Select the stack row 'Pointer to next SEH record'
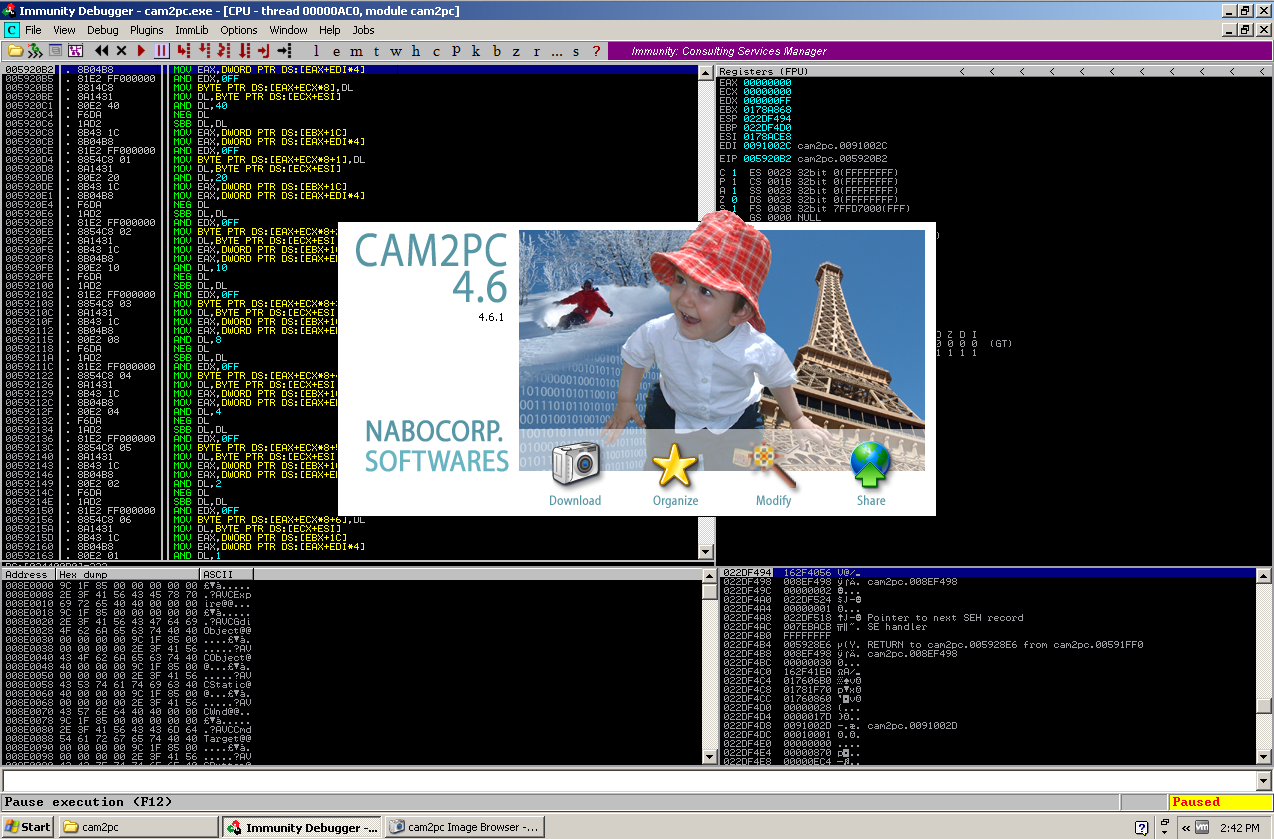This screenshot has height=839, width=1274. click(x=987, y=618)
